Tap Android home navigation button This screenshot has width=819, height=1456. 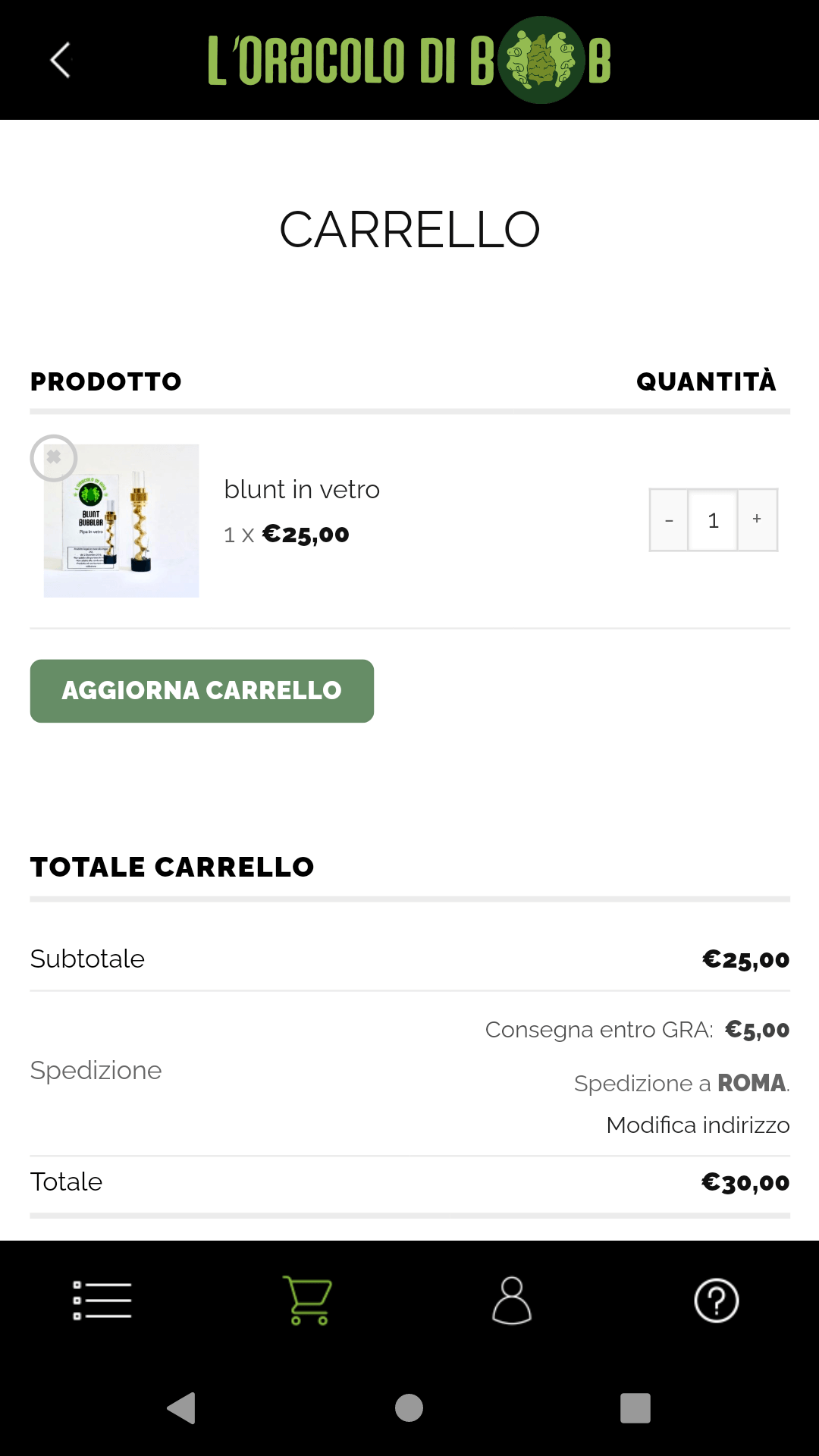[409, 1408]
